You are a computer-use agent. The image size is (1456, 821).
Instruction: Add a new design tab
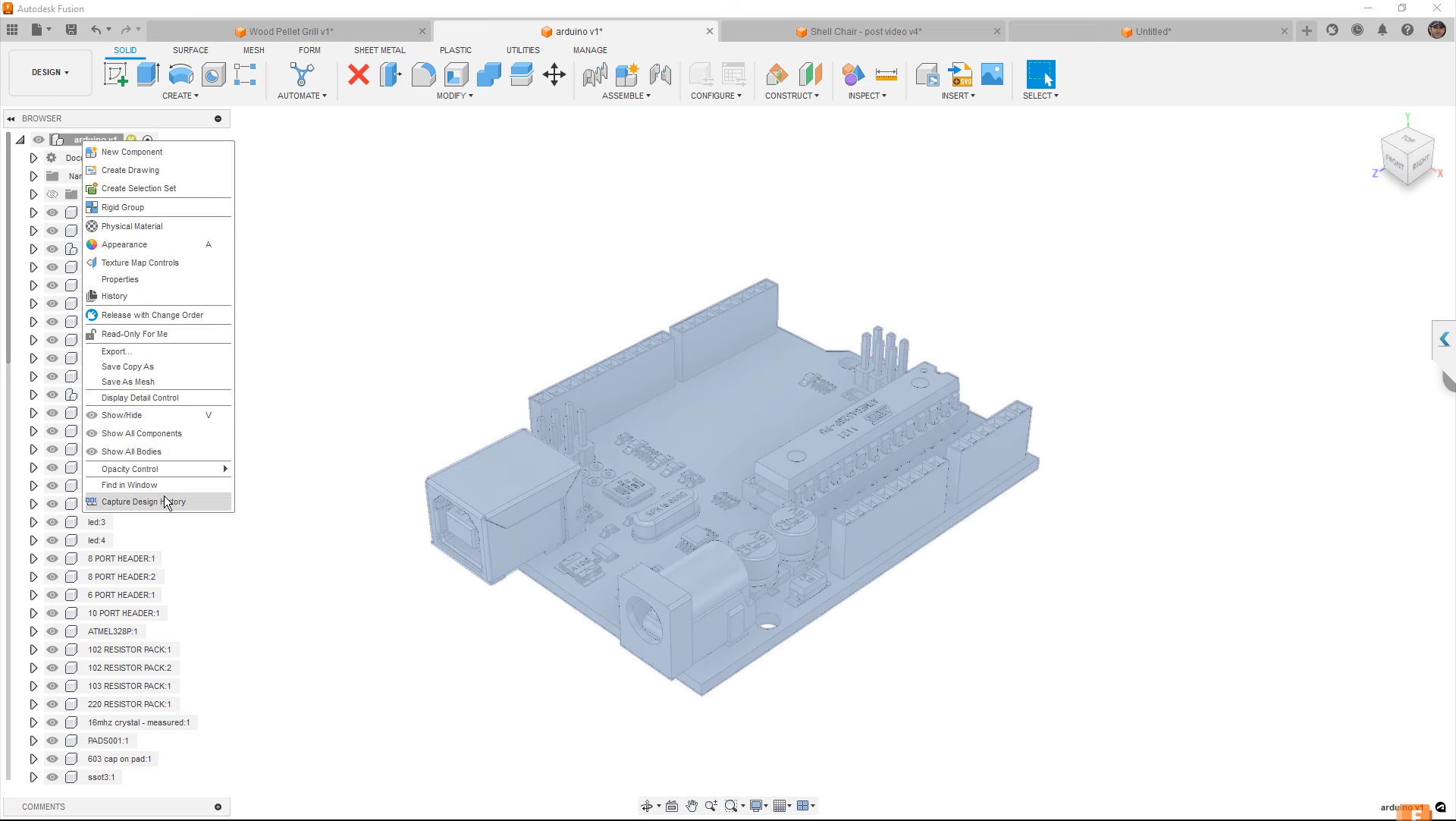point(1307,30)
